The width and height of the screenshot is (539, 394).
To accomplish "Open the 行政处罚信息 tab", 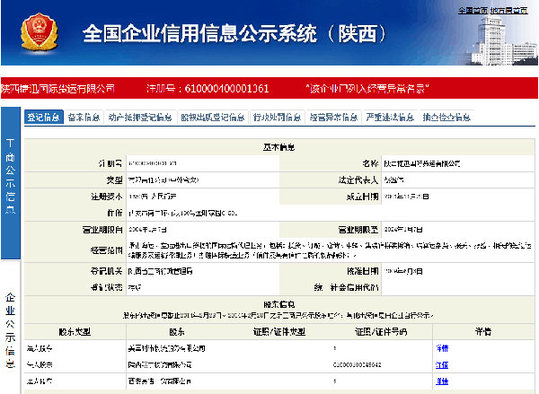I will [277, 117].
